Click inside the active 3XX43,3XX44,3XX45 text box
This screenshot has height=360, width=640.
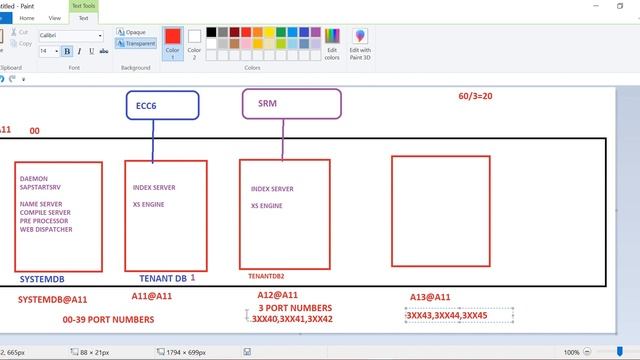click(459, 316)
